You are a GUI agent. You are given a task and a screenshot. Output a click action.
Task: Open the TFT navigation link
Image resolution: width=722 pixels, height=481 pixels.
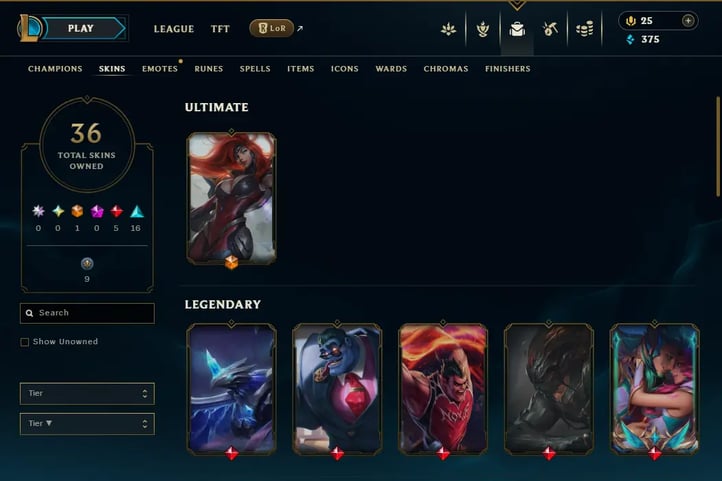(220, 29)
